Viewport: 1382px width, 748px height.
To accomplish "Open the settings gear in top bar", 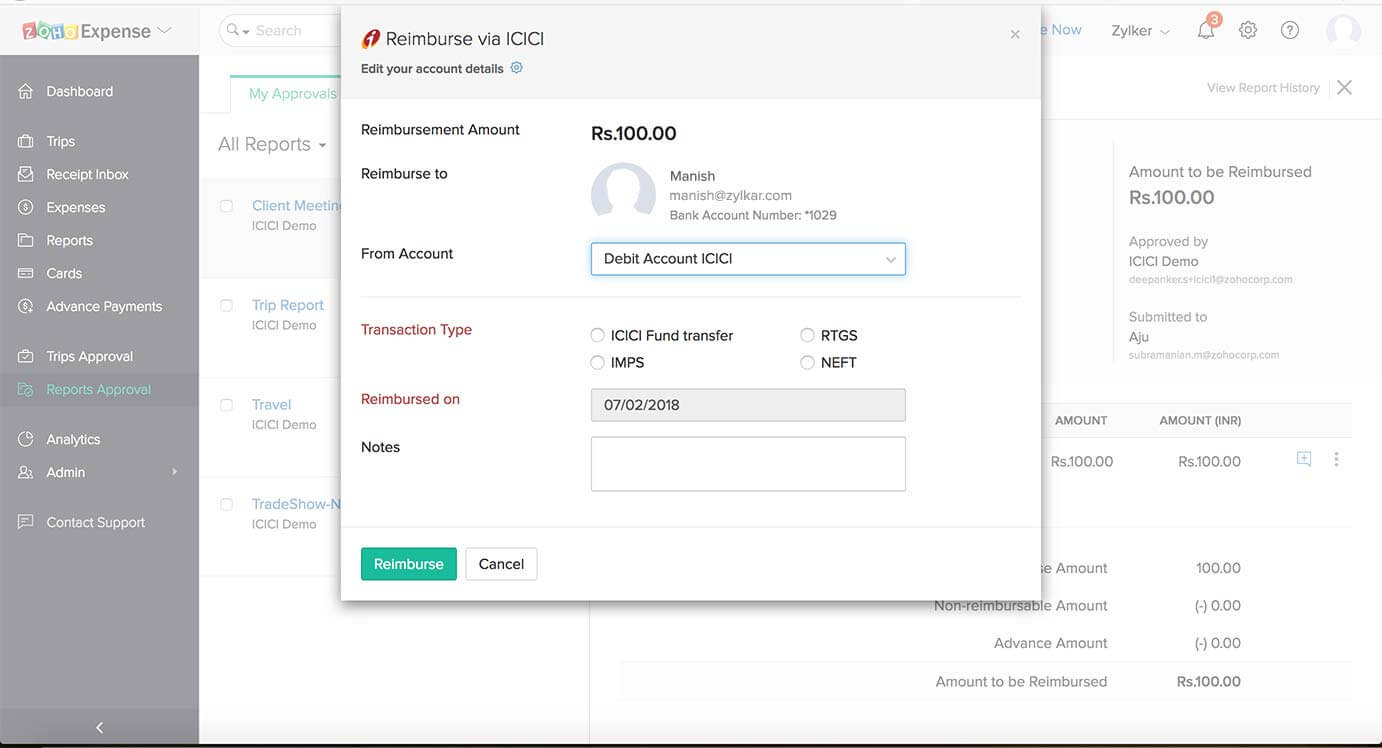I will click(1248, 31).
